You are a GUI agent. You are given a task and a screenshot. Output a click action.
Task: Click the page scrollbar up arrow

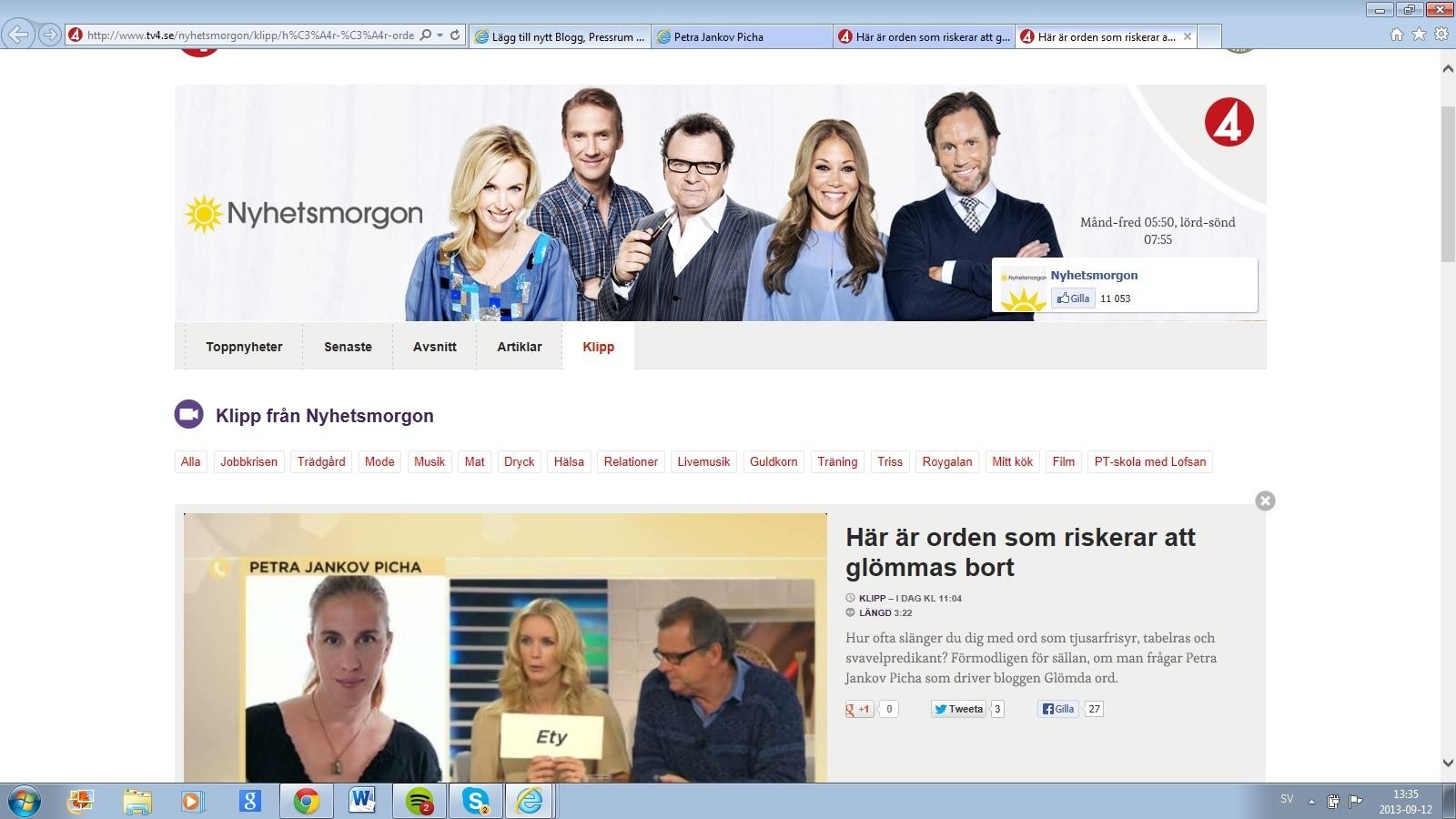pos(1448,69)
